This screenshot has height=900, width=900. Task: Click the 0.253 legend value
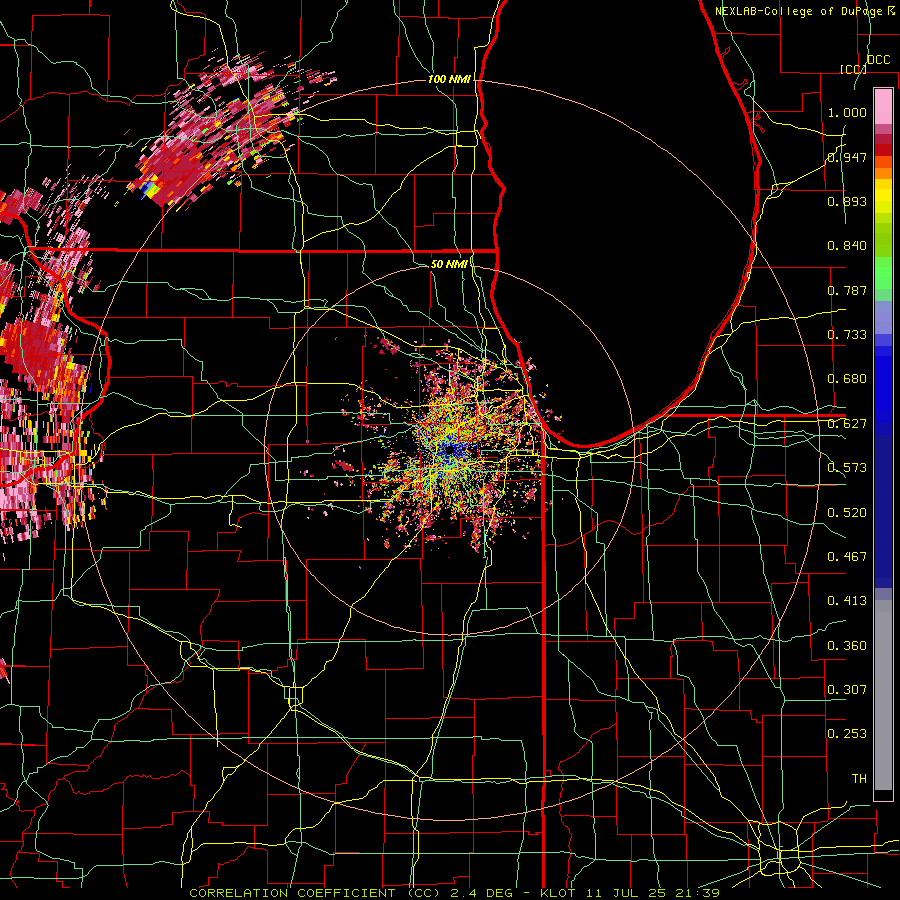(847, 734)
